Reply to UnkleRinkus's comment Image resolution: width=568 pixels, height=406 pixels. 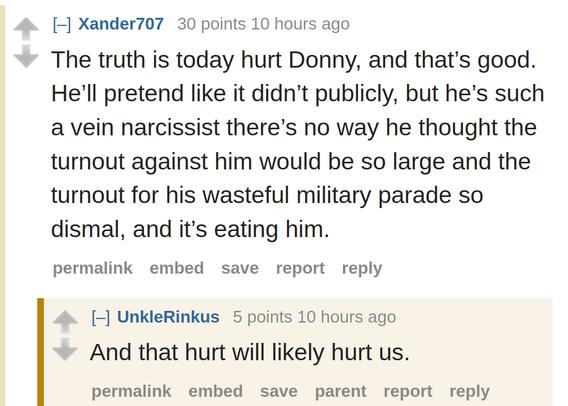pyautogui.click(x=469, y=392)
